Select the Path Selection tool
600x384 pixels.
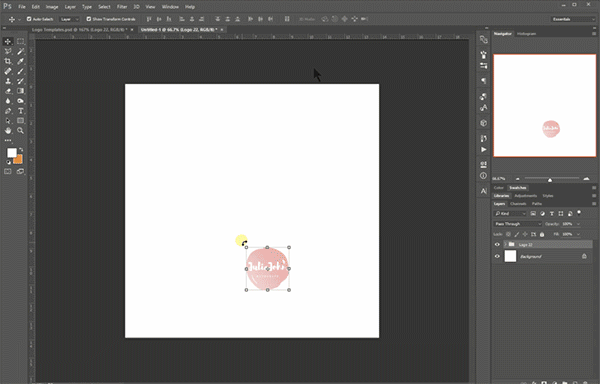[8, 121]
